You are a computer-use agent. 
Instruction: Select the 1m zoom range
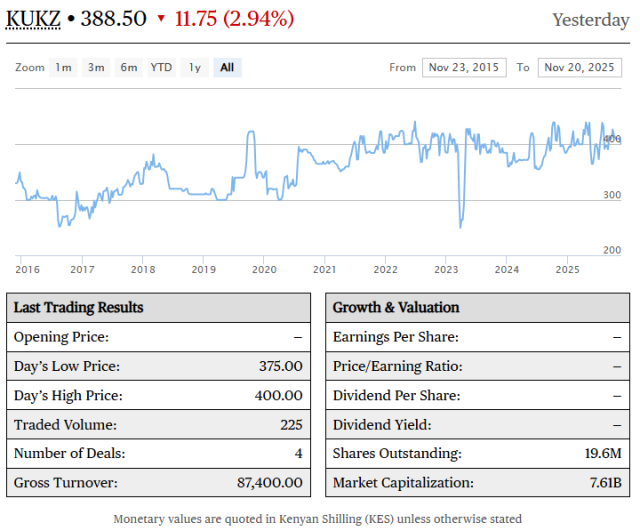coord(63,67)
